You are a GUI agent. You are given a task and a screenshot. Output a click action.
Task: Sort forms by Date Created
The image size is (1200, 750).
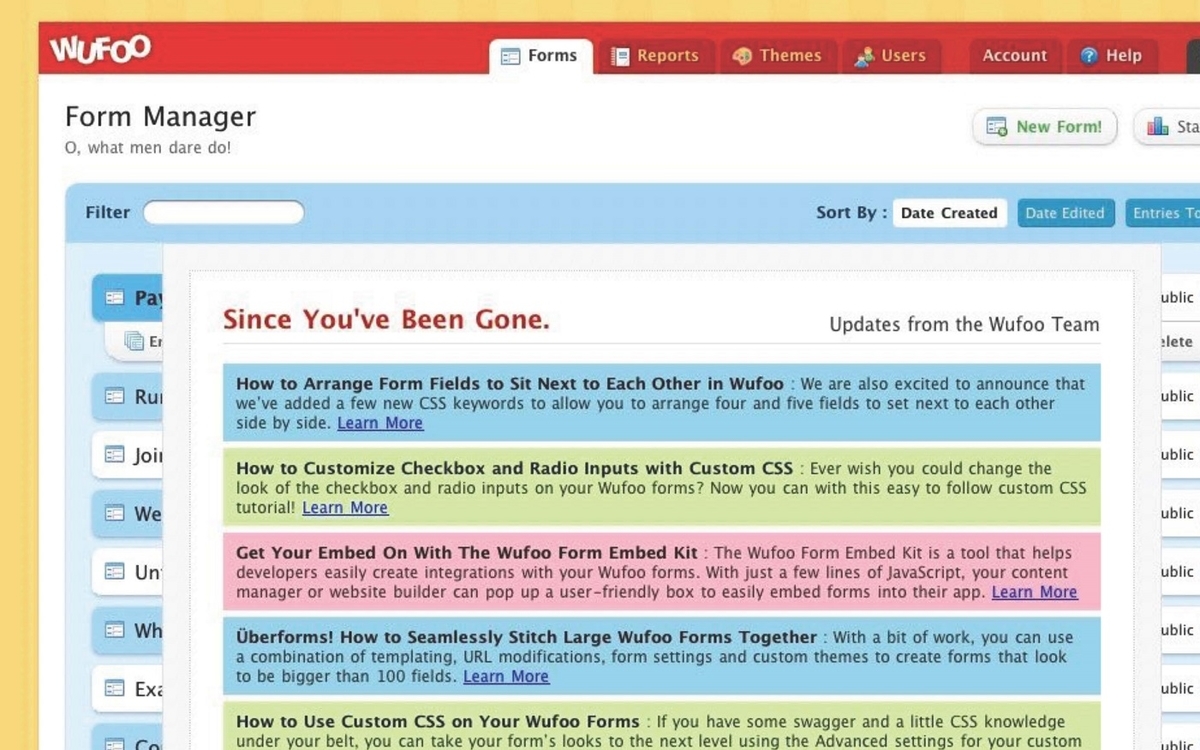[949, 213]
